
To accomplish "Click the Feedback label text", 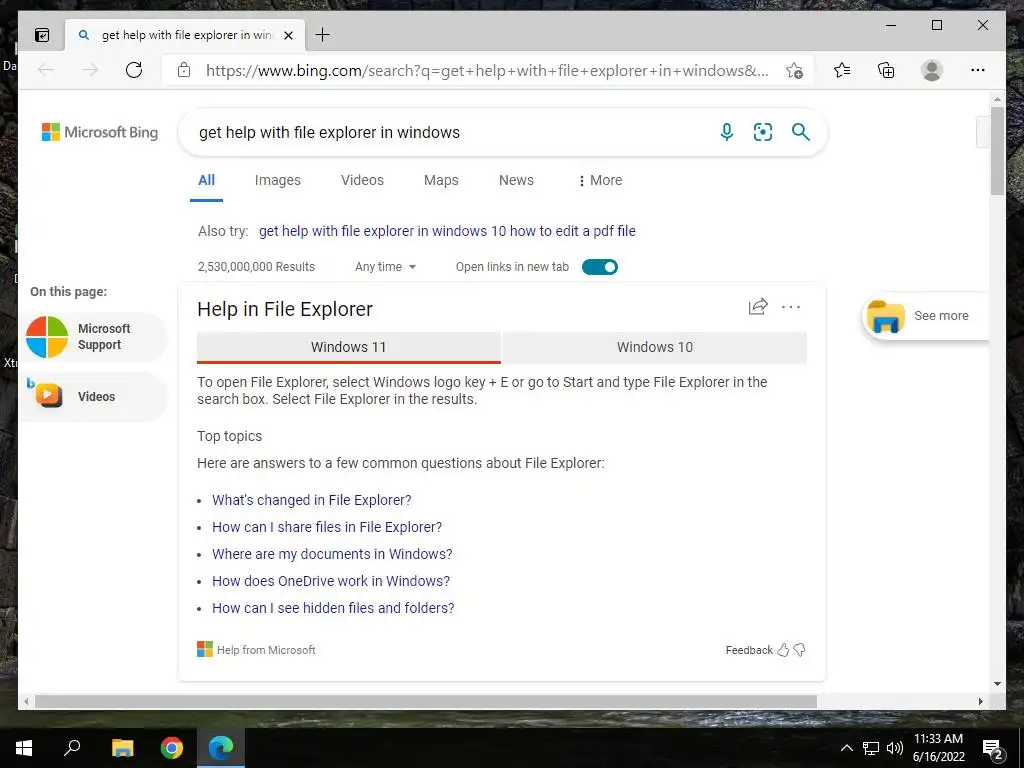I will [749, 650].
